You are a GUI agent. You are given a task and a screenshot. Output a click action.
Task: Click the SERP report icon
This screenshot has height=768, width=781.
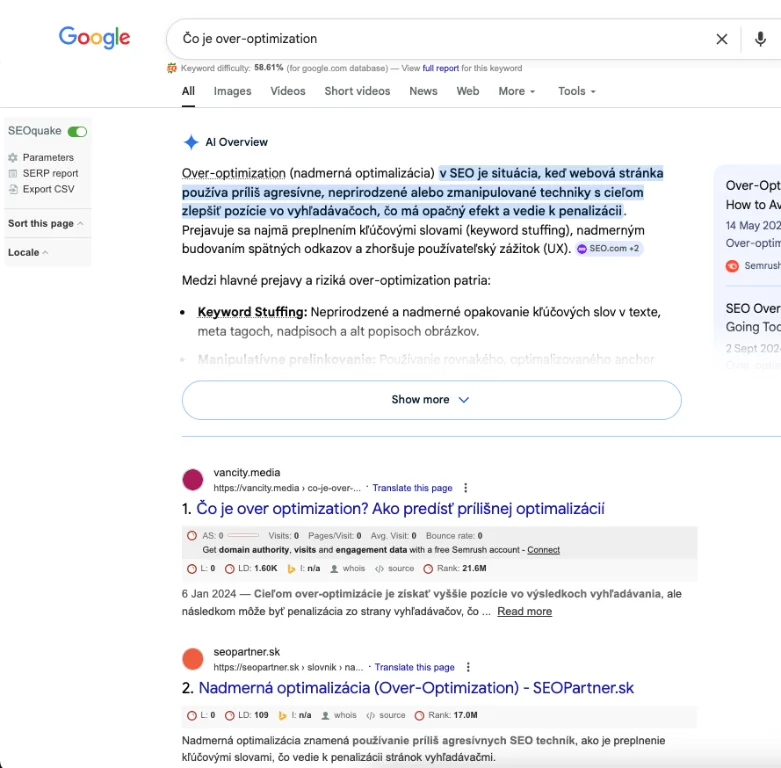coord(13,173)
